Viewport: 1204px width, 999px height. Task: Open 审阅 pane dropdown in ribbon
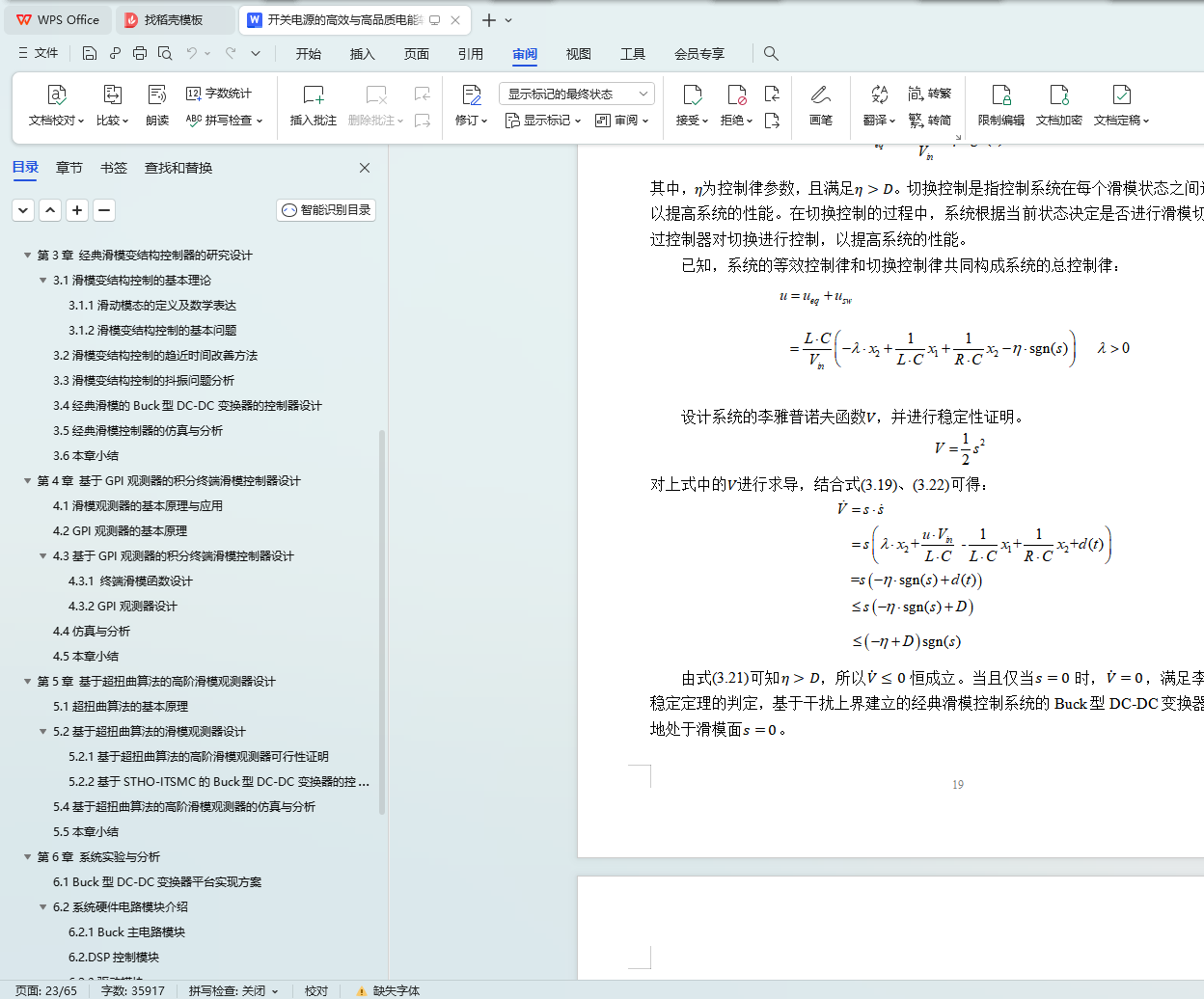click(x=622, y=121)
